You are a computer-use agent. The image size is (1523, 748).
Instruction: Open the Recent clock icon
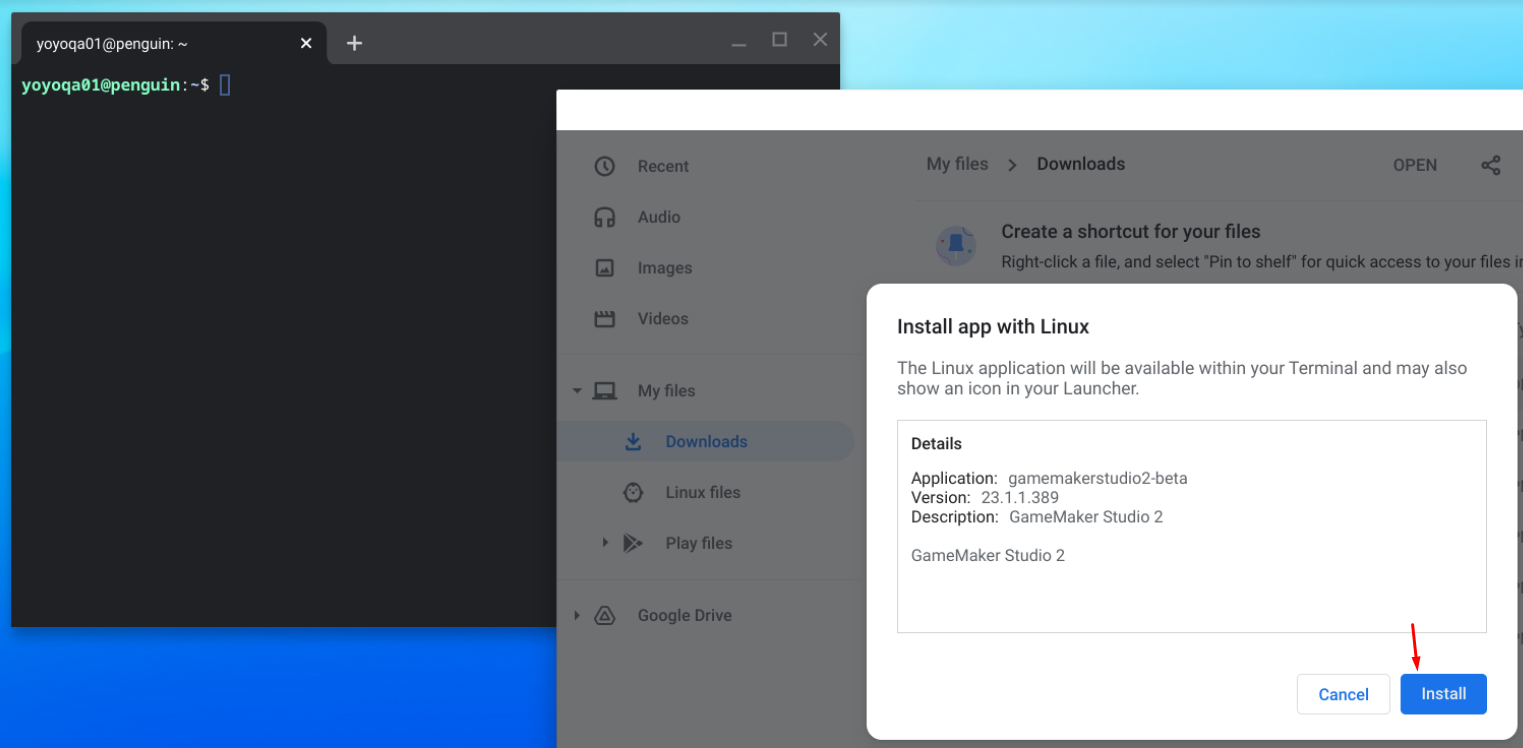pos(605,166)
